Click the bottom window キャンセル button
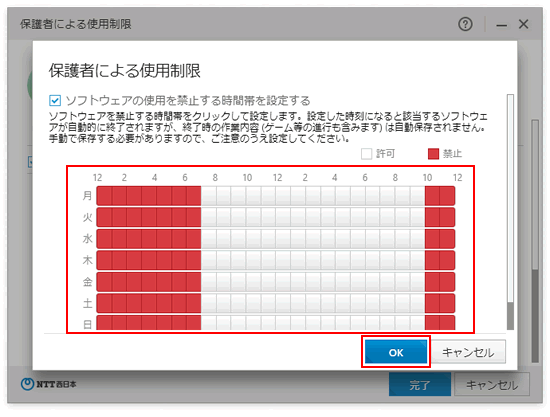 [x=492, y=385]
